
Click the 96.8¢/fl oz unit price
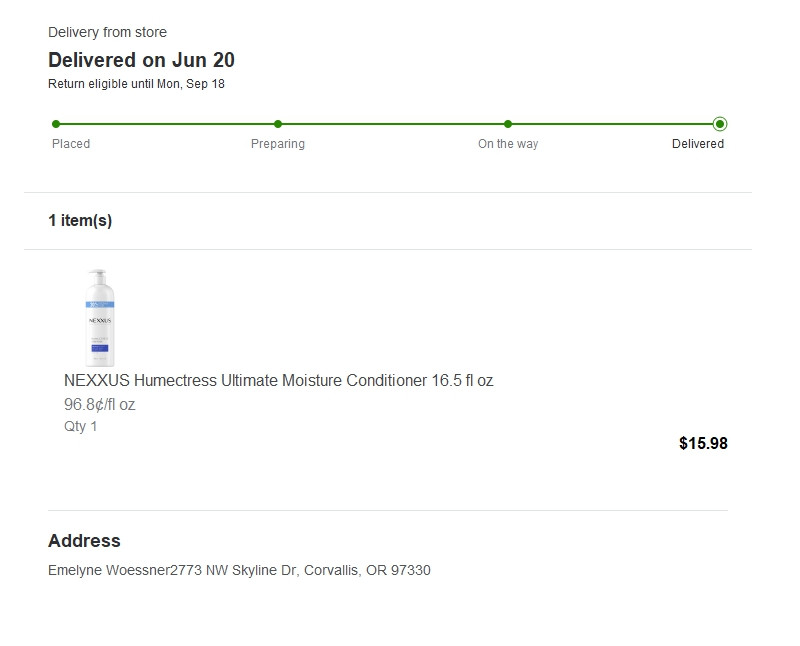click(x=99, y=405)
